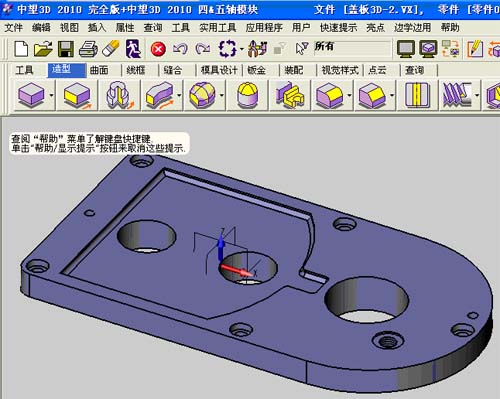This screenshot has width=500, height=399.
Task: Click the linked screens icon
Action: (x=451, y=49)
